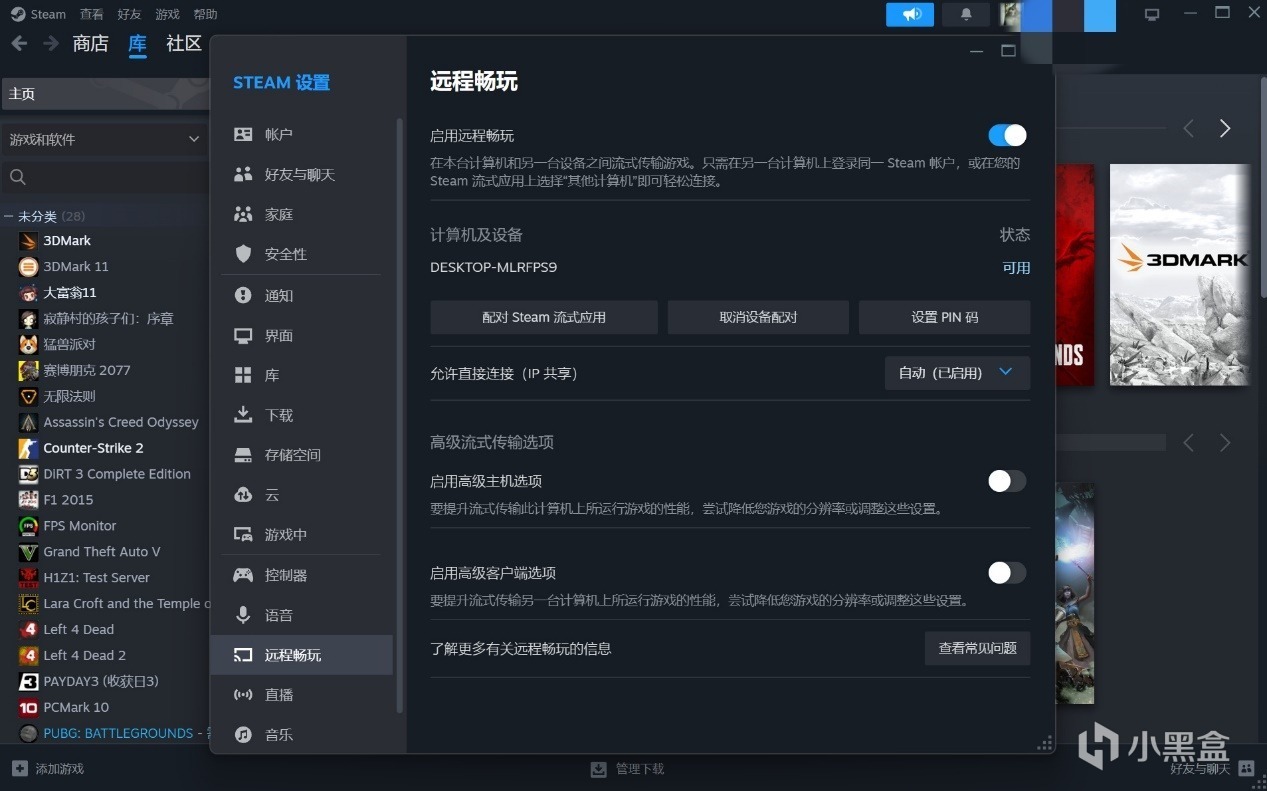Go back with the left arrow
This screenshot has height=791, width=1267.
(x=19, y=43)
